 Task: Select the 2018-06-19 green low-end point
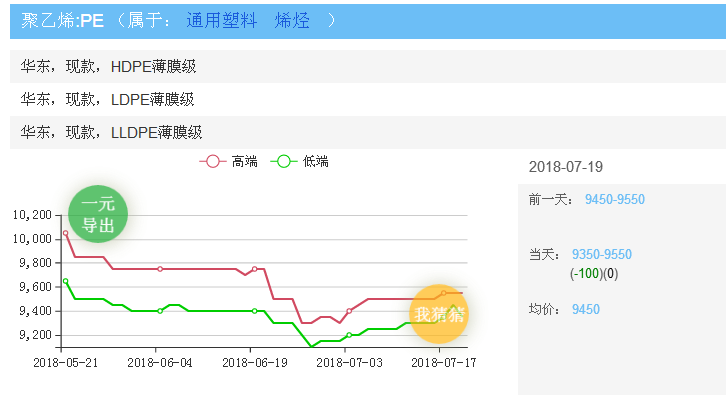pyautogui.click(x=255, y=311)
